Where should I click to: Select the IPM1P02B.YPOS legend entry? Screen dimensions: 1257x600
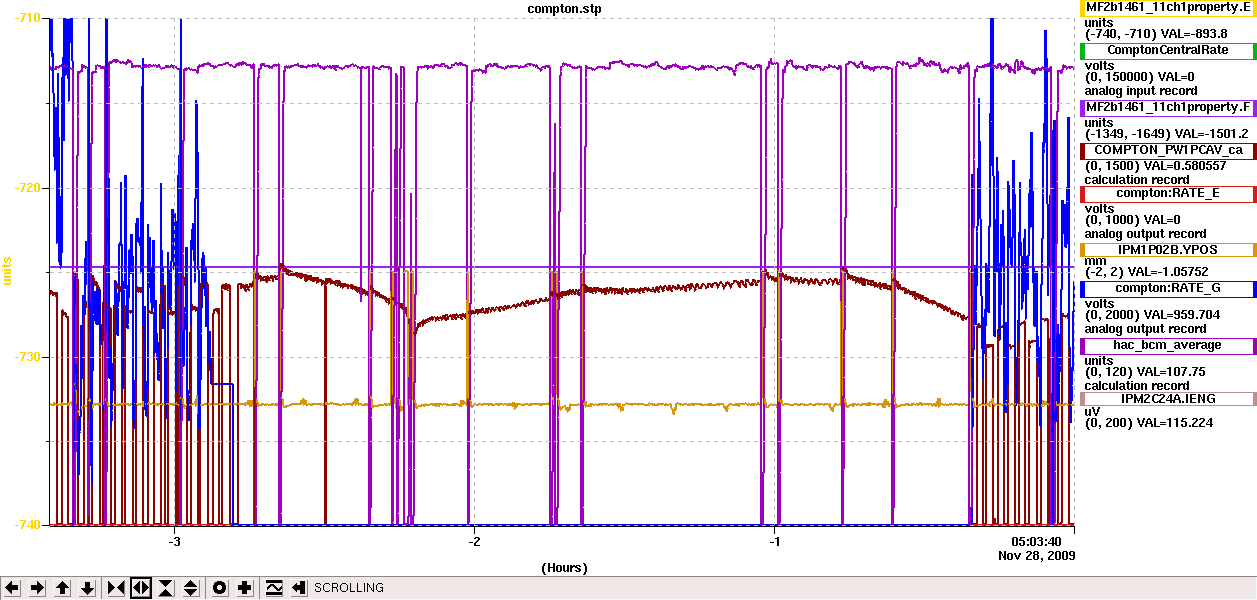(1168, 250)
